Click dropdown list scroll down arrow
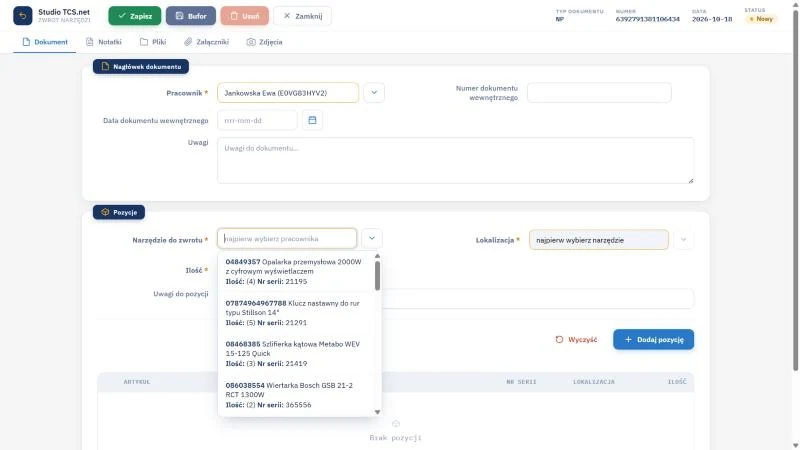The image size is (800, 450). (x=378, y=412)
